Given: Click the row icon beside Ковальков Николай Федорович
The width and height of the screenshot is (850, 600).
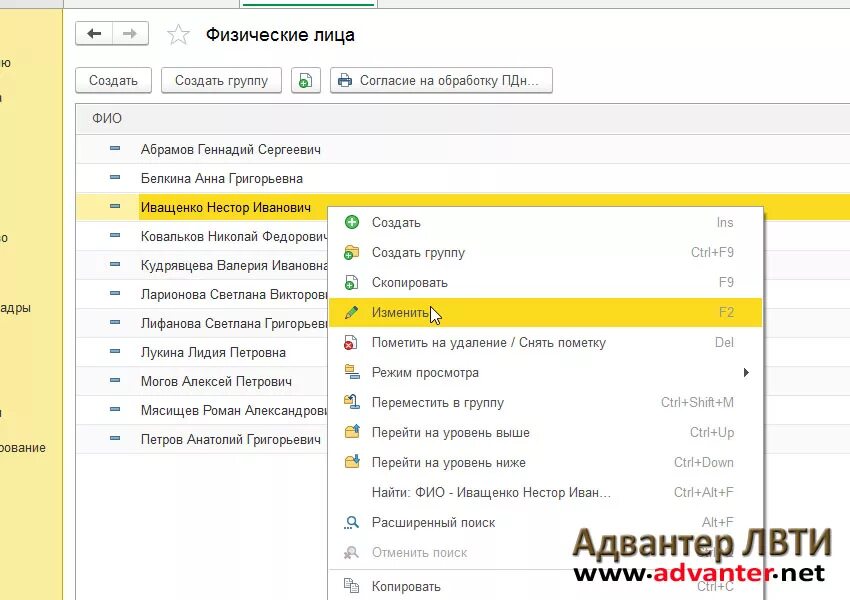Looking at the screenshot, I should pos(114,235).
